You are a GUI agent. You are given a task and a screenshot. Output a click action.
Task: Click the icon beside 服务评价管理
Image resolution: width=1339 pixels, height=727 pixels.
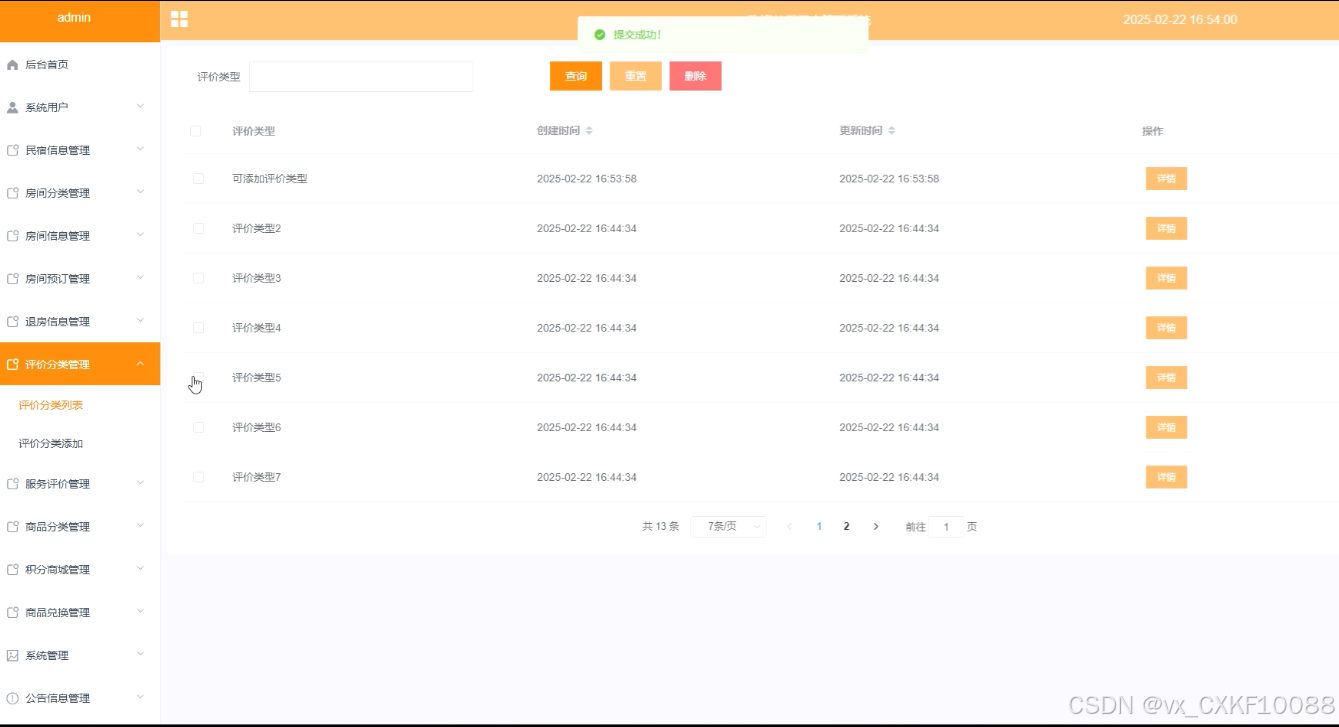pyautogui.click(x=12, y=484)
